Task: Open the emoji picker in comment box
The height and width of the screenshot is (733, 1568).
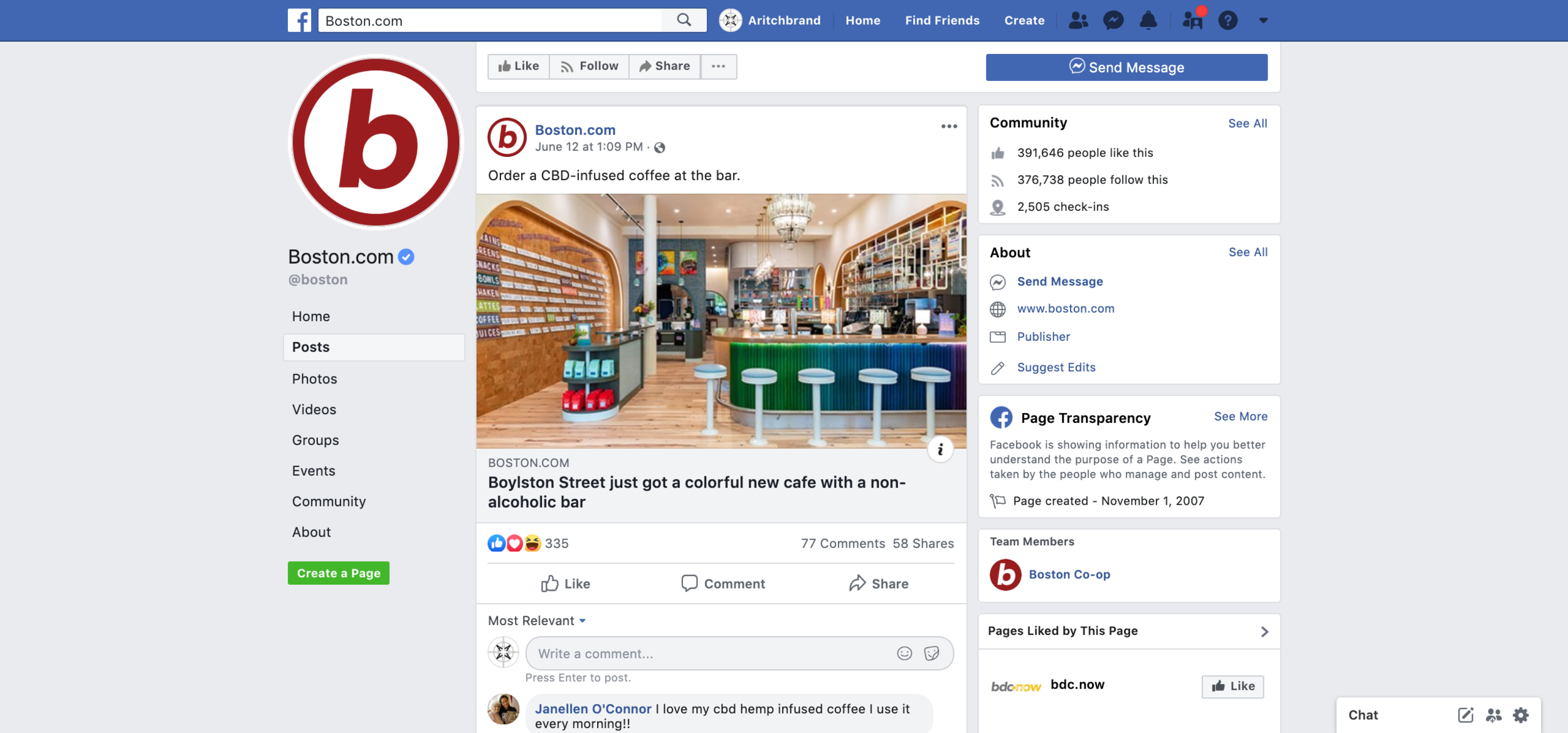Action: coord(904,653)
